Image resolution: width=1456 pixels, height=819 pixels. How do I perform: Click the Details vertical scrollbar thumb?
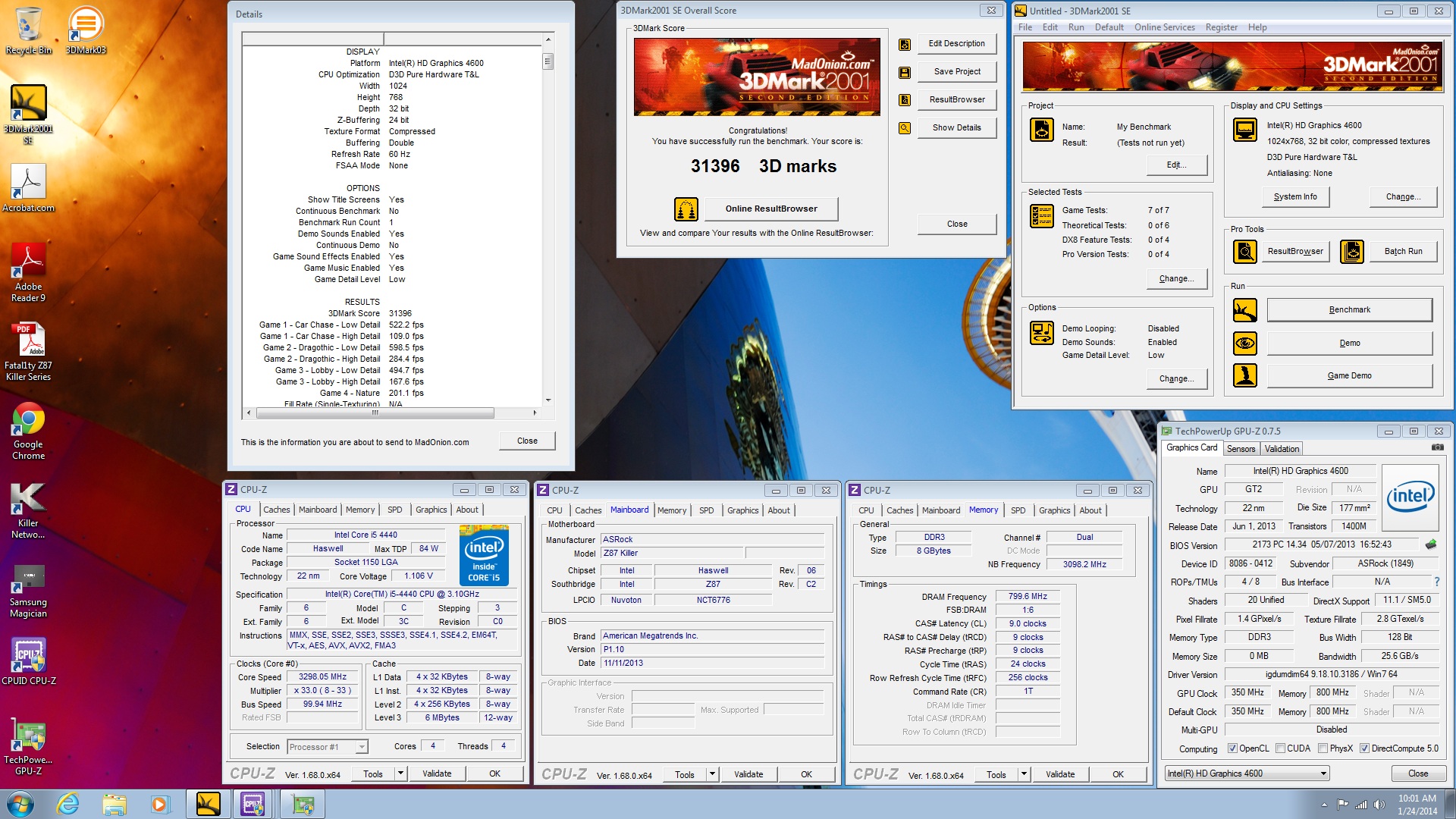click(548, 61)
